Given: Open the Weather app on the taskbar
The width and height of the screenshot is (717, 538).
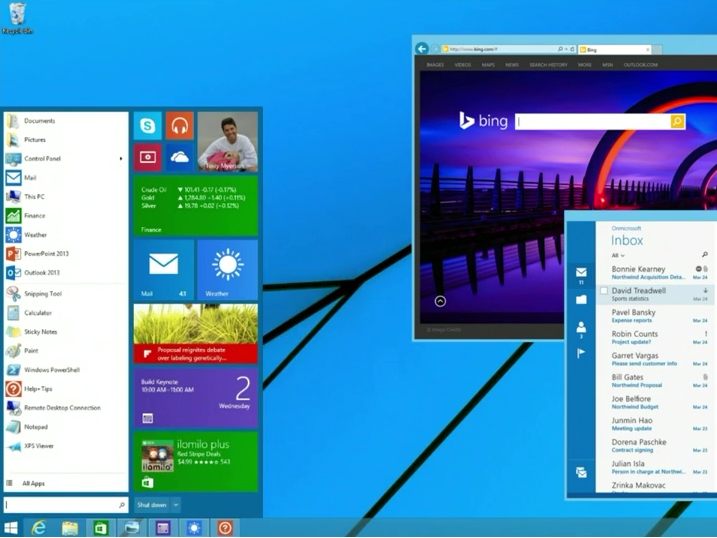Looking at the screenshot, I should click(194, 528).
